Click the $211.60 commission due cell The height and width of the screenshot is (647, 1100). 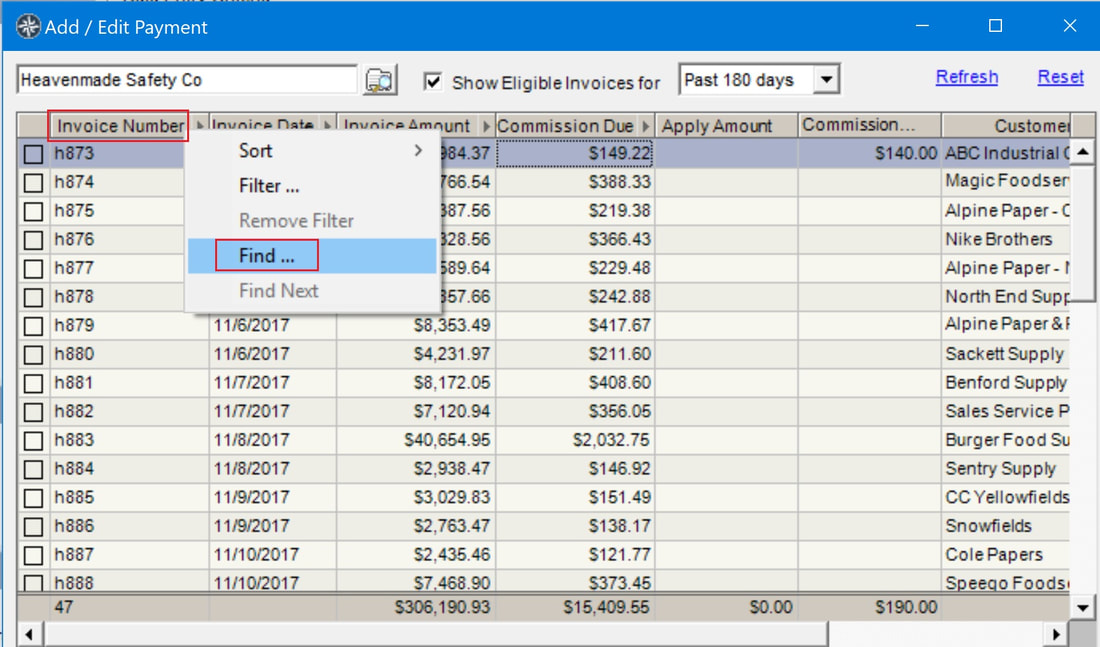(575, 354)
